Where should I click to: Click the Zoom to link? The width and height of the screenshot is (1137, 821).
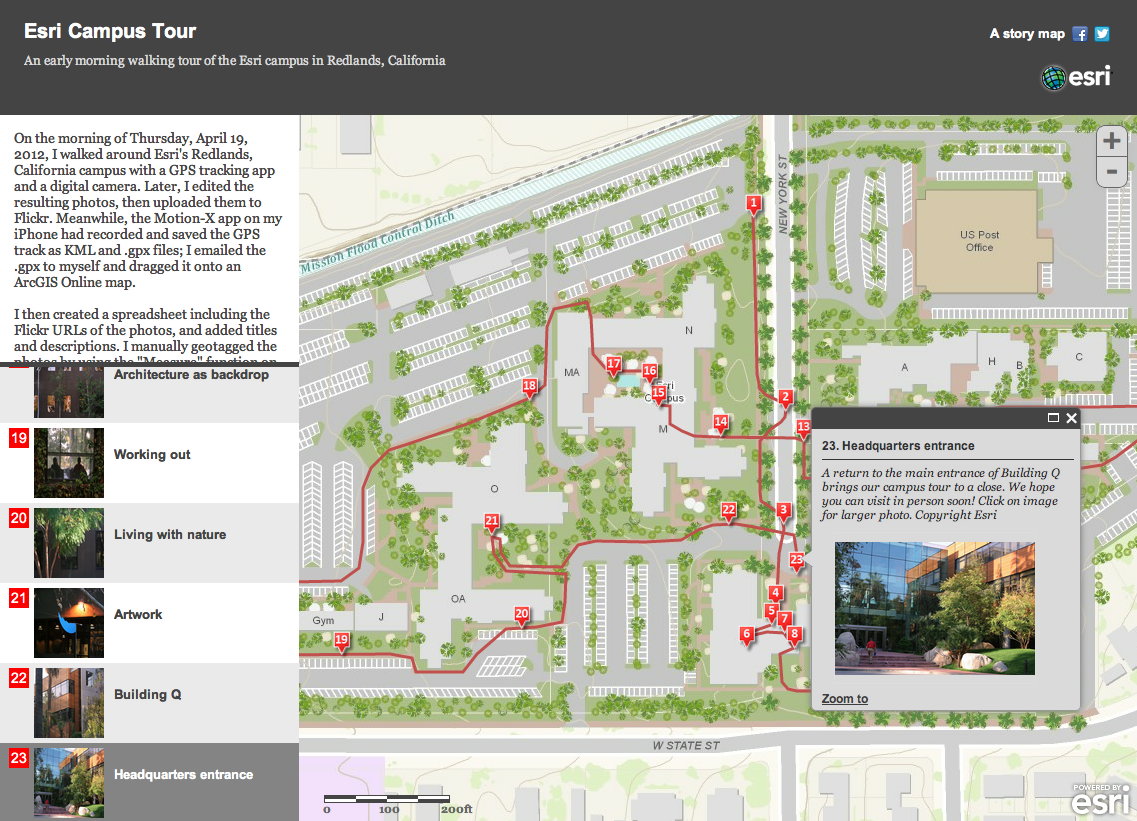coord(845,698)
